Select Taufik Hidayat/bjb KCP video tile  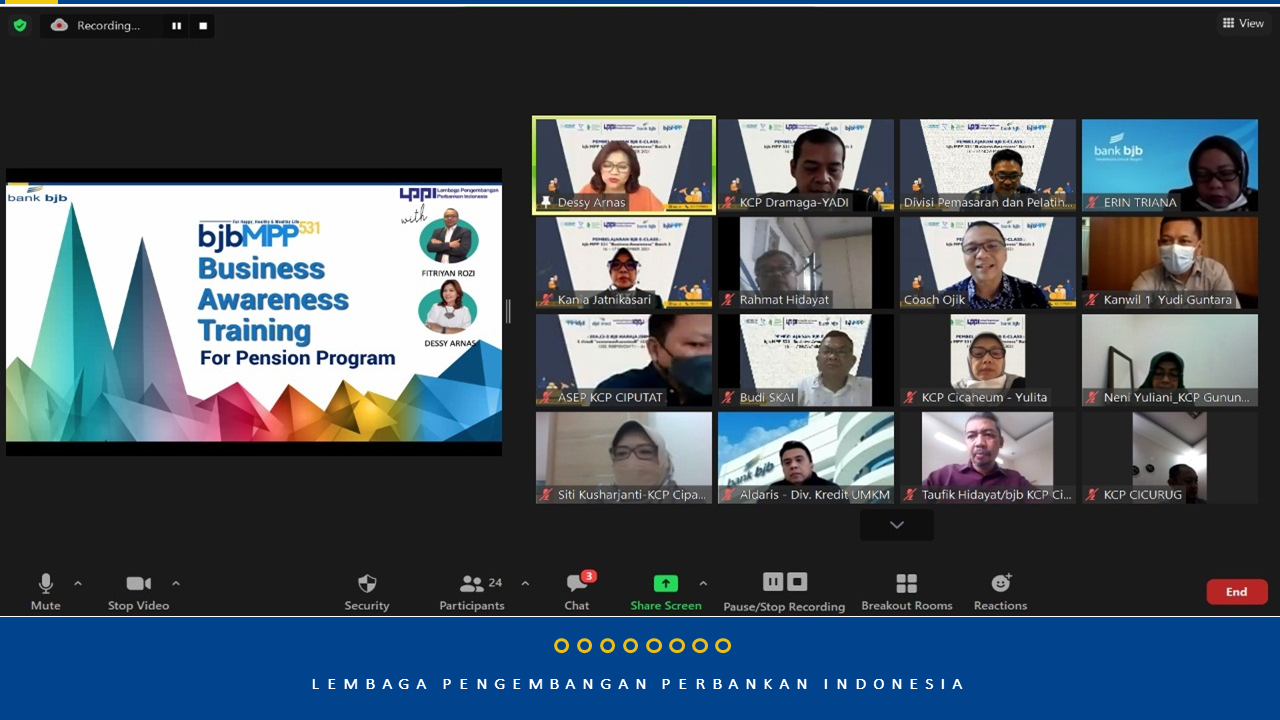(x=988, y=458)
